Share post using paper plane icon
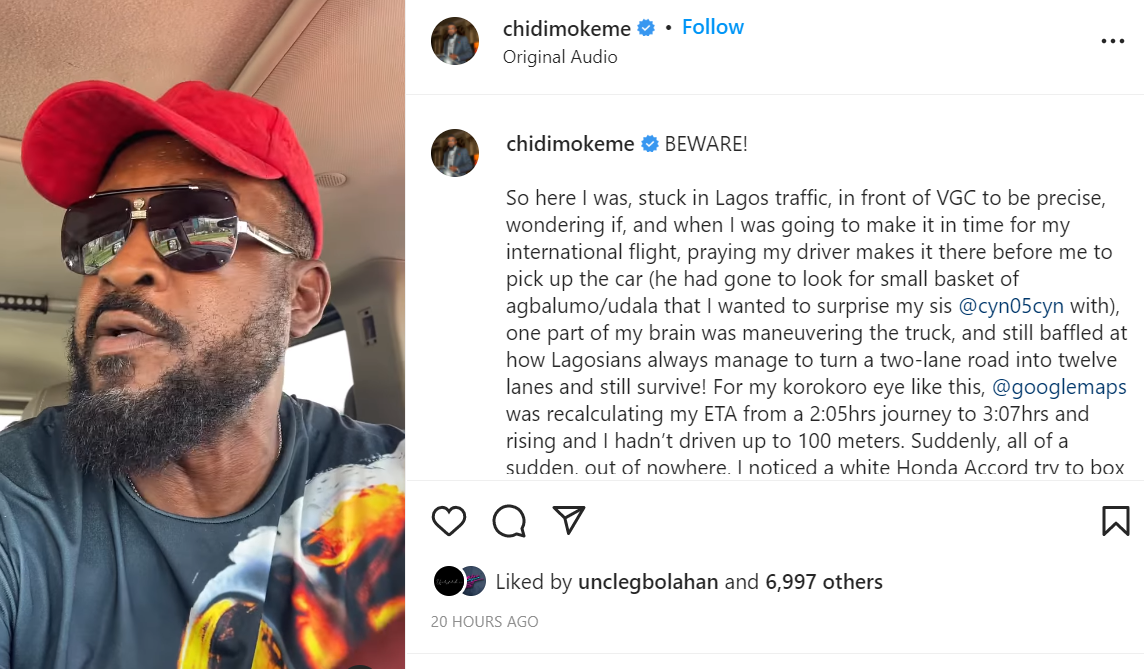Image resolution: width=1144 pixels, height=669 pixels. tap(568, 520)
